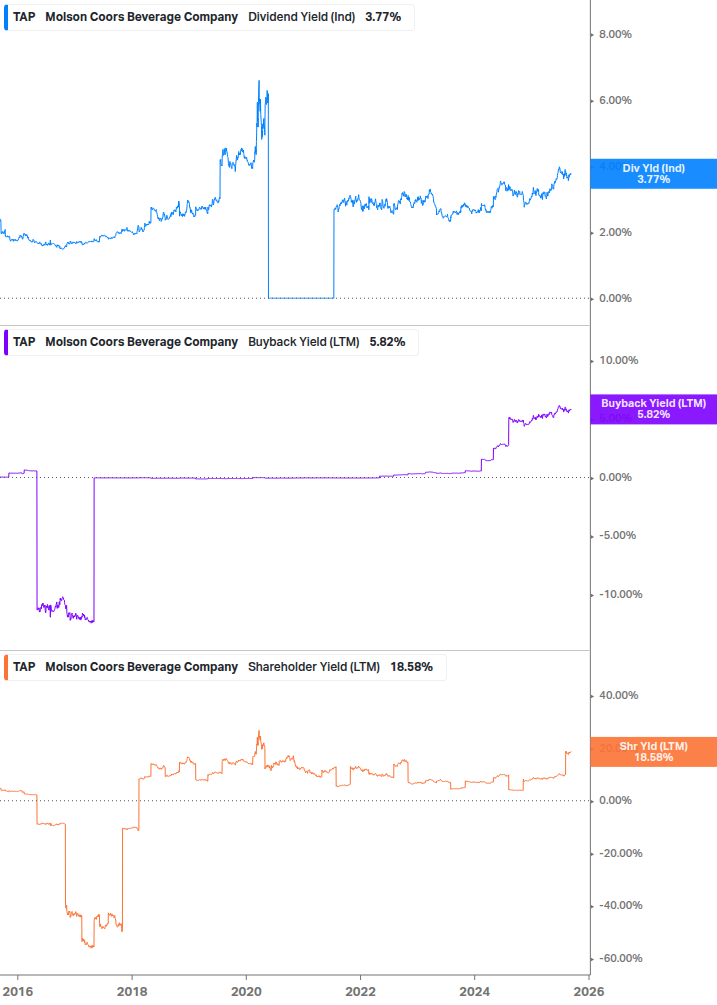This screenshot has width=717, height=1005.
Task: Select the Dividend Yield (Ind) 3.77% legend
Action: pyautogui.click(x=209, y=17)
